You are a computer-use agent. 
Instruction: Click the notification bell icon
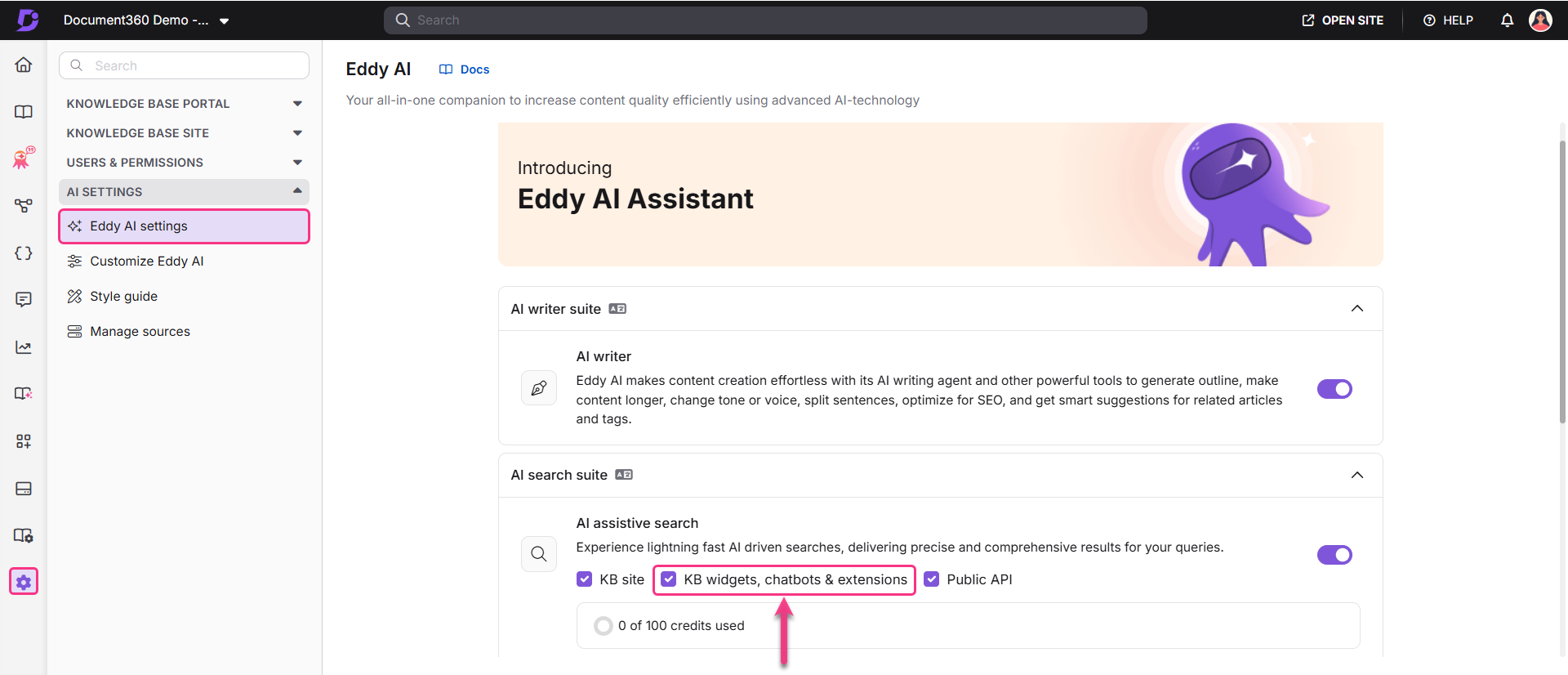1507,20
